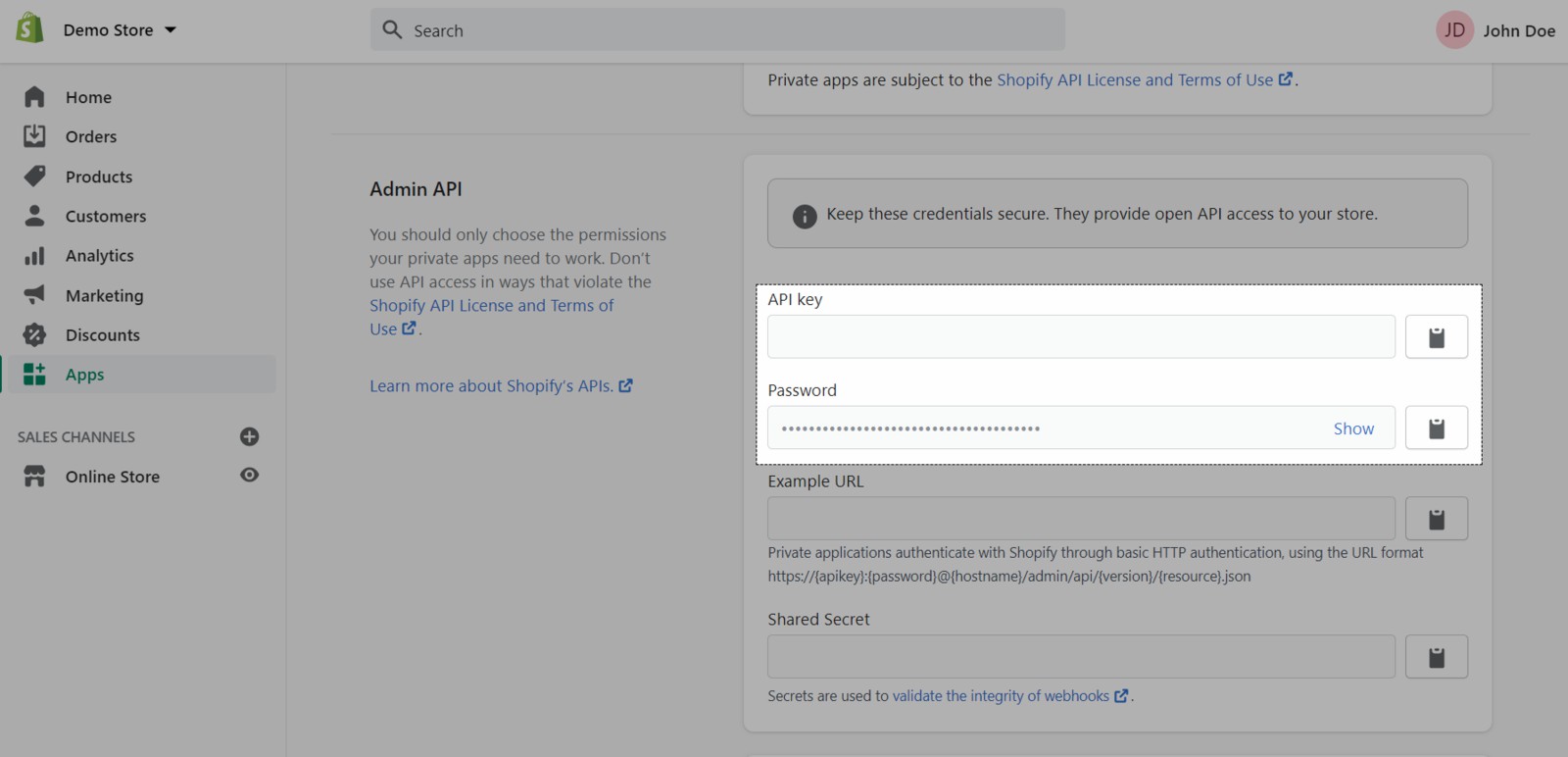Click the Online Store storefront icon
Screen dimensions: 1568x757
(34, 477)
